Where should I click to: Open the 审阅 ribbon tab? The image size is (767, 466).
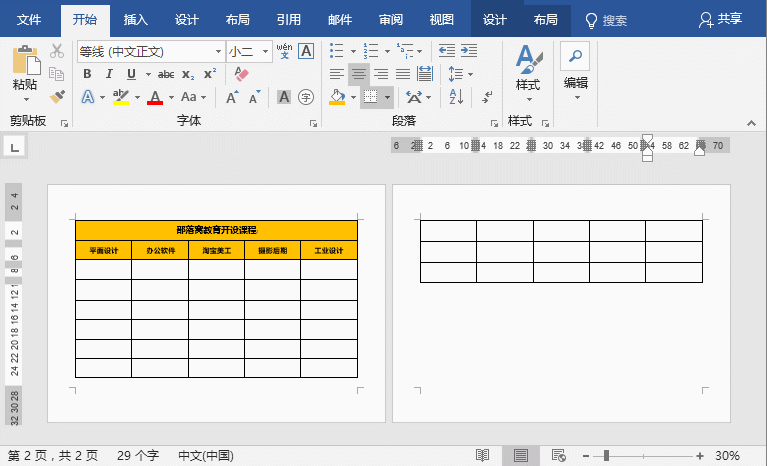[x=392, y=19]
